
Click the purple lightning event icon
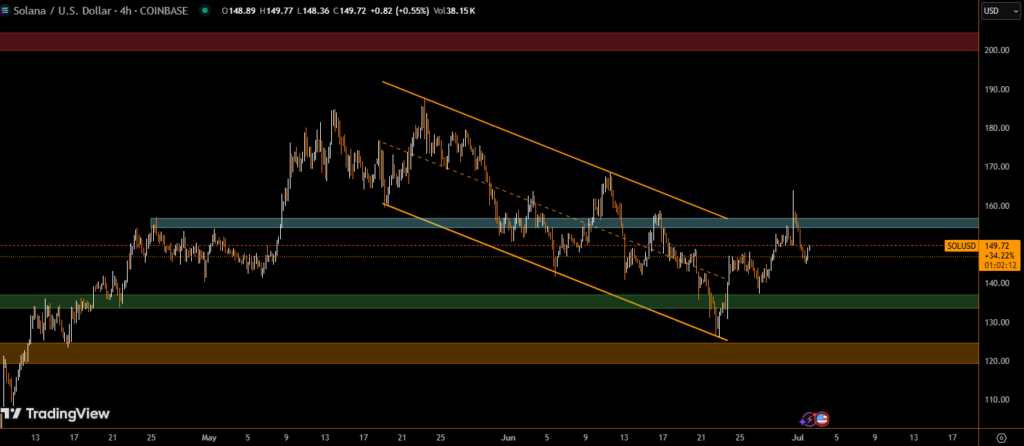point(809,418)
